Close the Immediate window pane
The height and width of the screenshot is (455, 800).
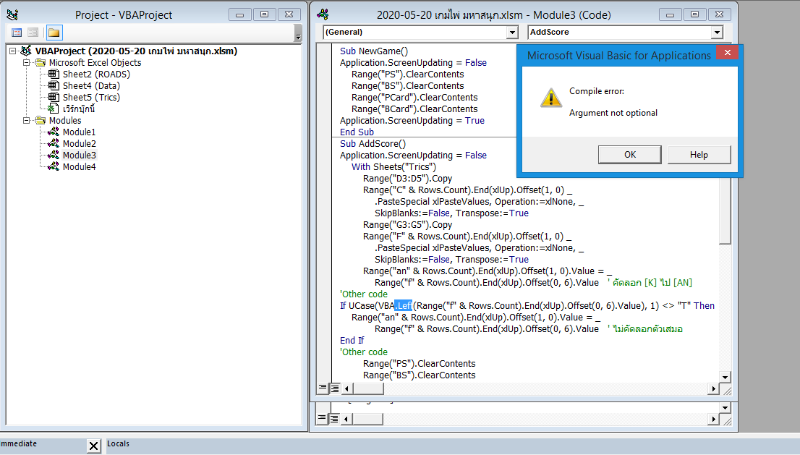coord(93,445)
